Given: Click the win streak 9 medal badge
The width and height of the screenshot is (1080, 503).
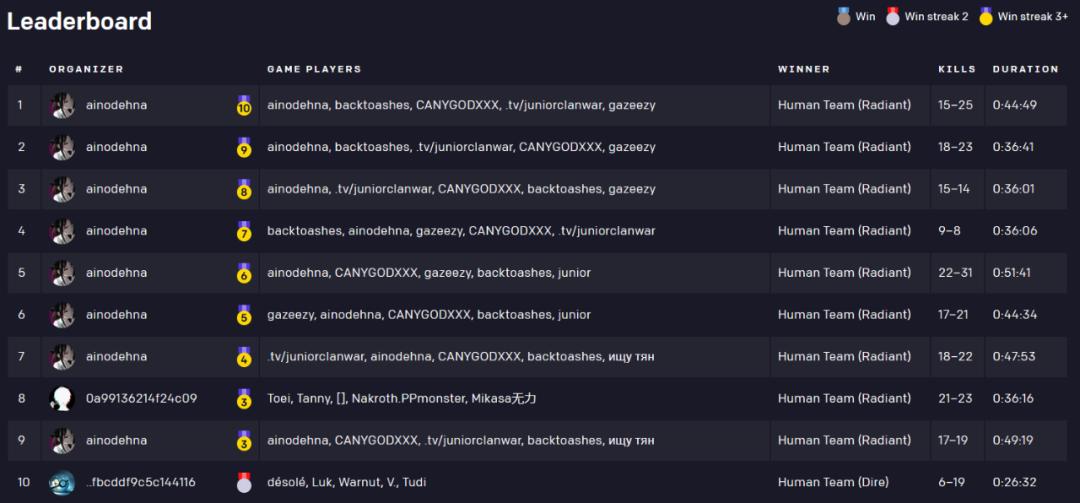Looking at the screenshot, I should 244,147.
